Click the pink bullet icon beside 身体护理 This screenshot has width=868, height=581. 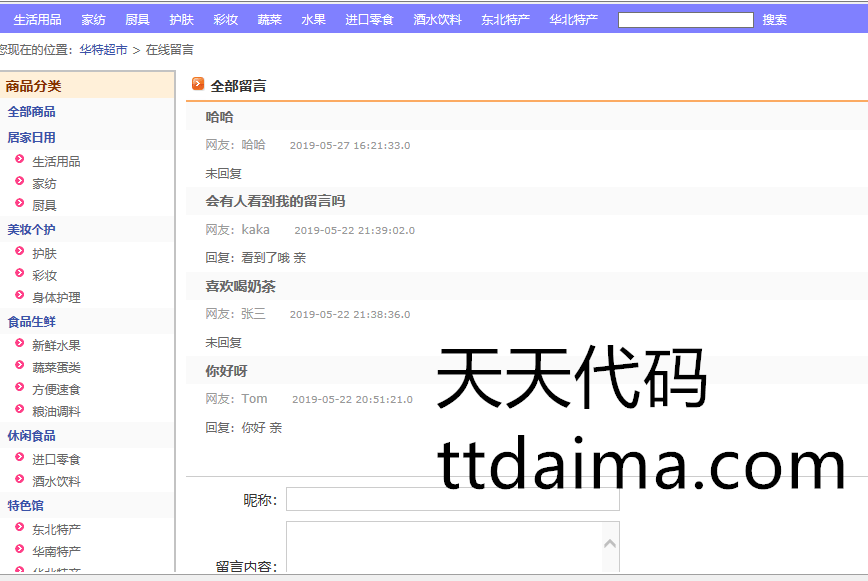click(x=19, y=296)
